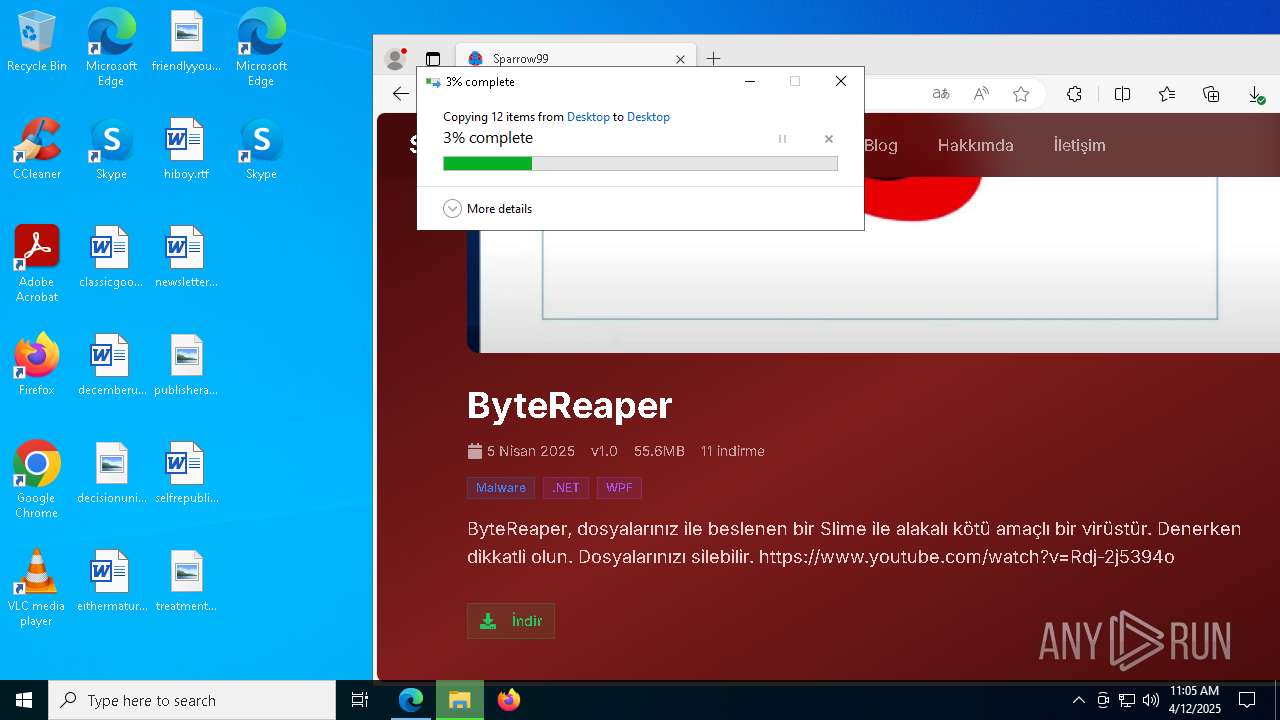Open Firefox from the taskbar
Screen dimensions: 1280x720
click(509, 700)
